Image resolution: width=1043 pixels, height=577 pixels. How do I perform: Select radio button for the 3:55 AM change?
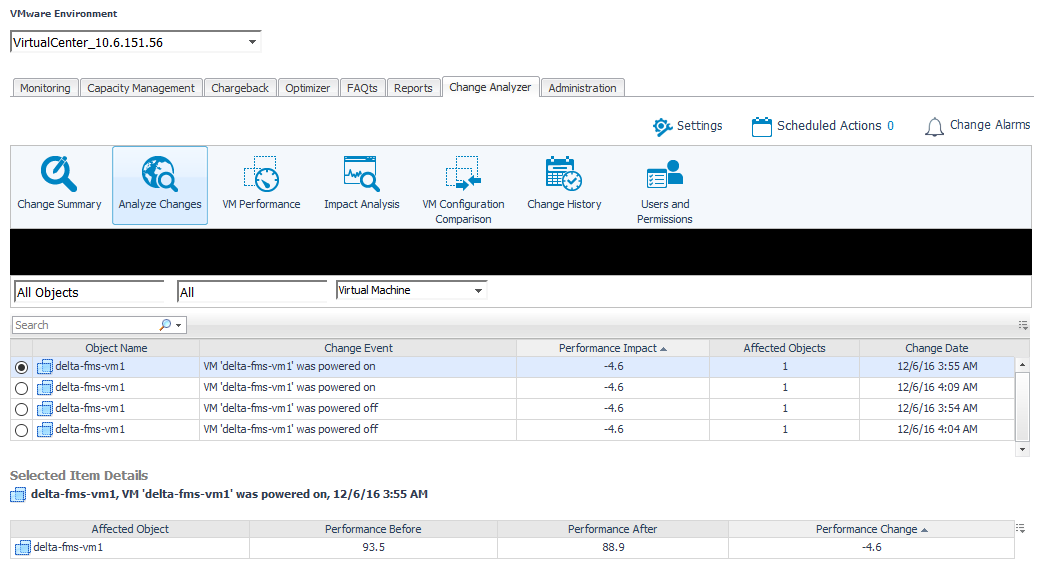click(x=21, y=367)
